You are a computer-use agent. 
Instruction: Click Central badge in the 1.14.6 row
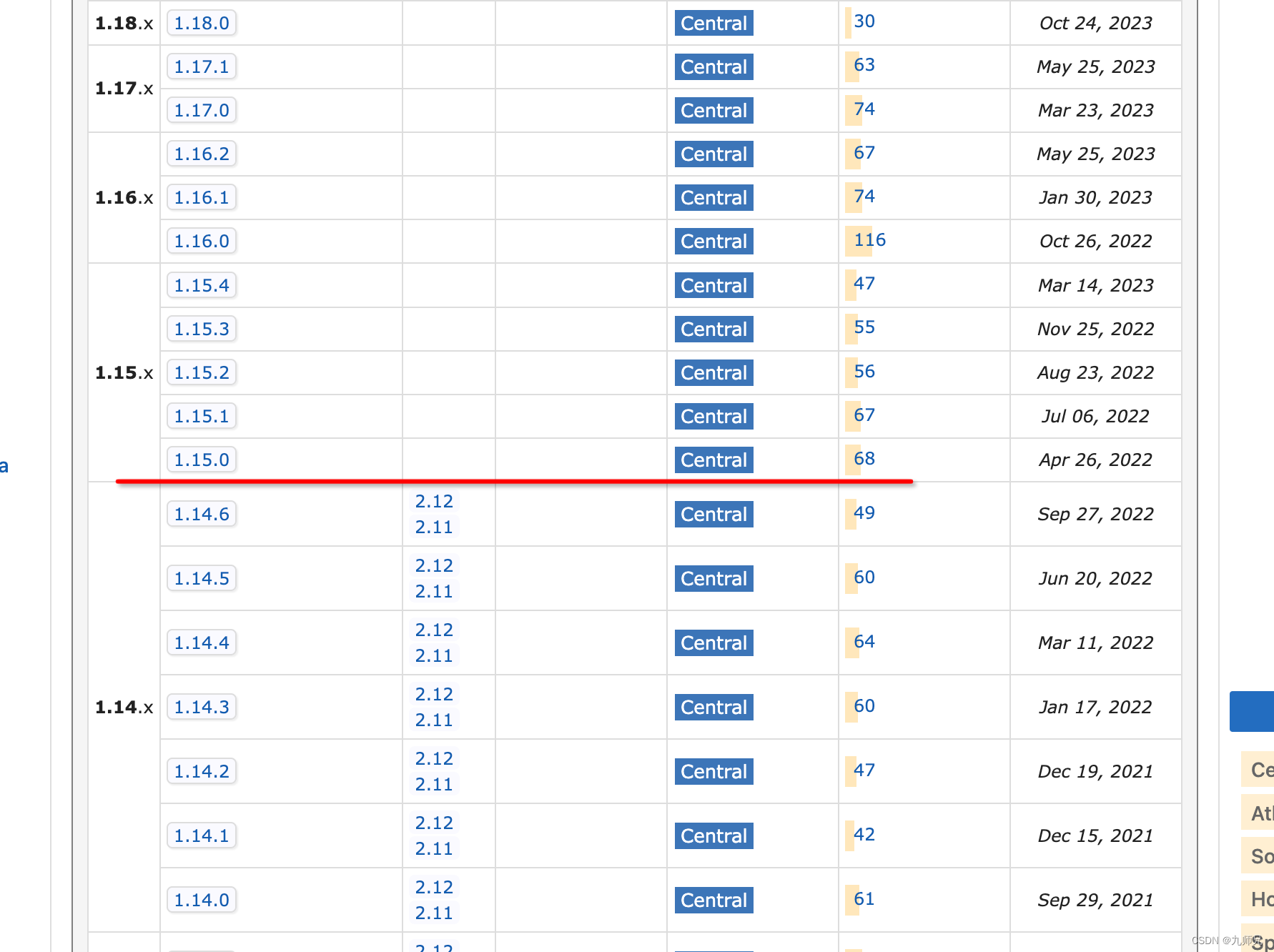[713, 514]
